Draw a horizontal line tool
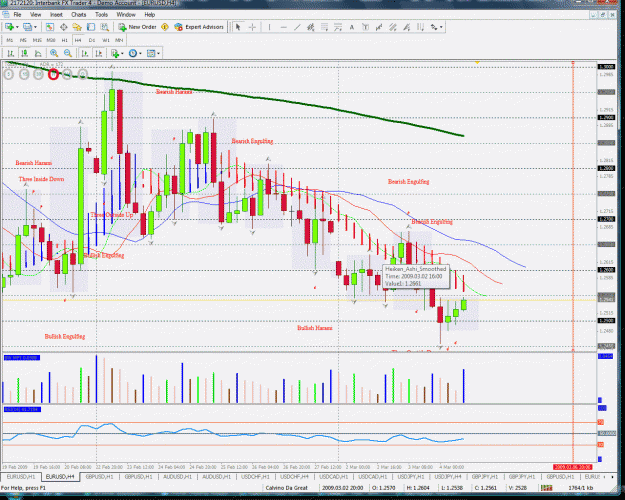625x500 pixels. coord(283,27)
